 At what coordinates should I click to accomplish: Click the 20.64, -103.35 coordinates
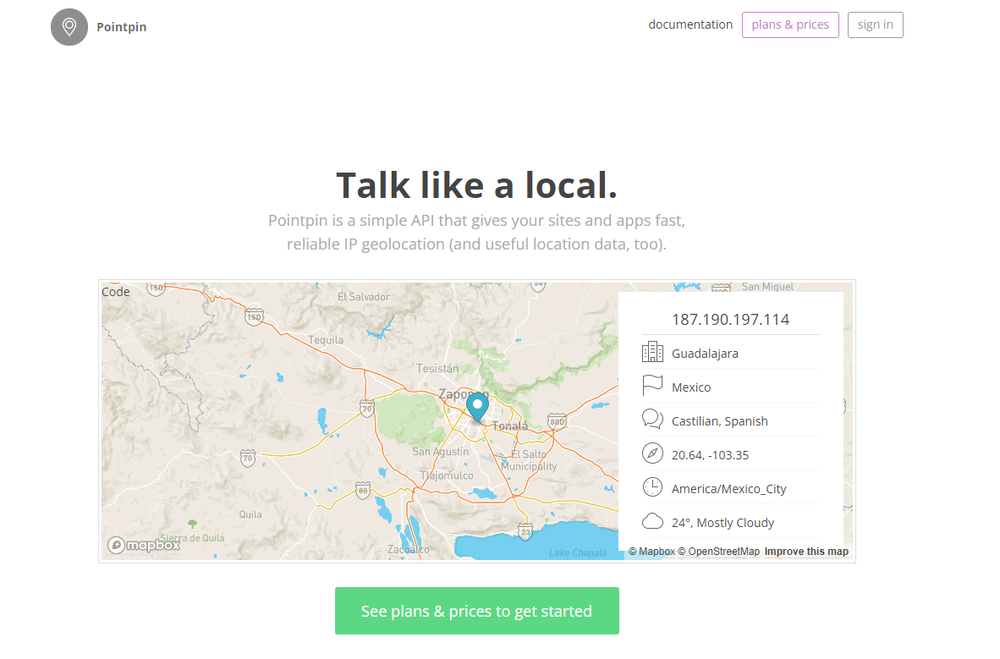click(x=710, y=455)
